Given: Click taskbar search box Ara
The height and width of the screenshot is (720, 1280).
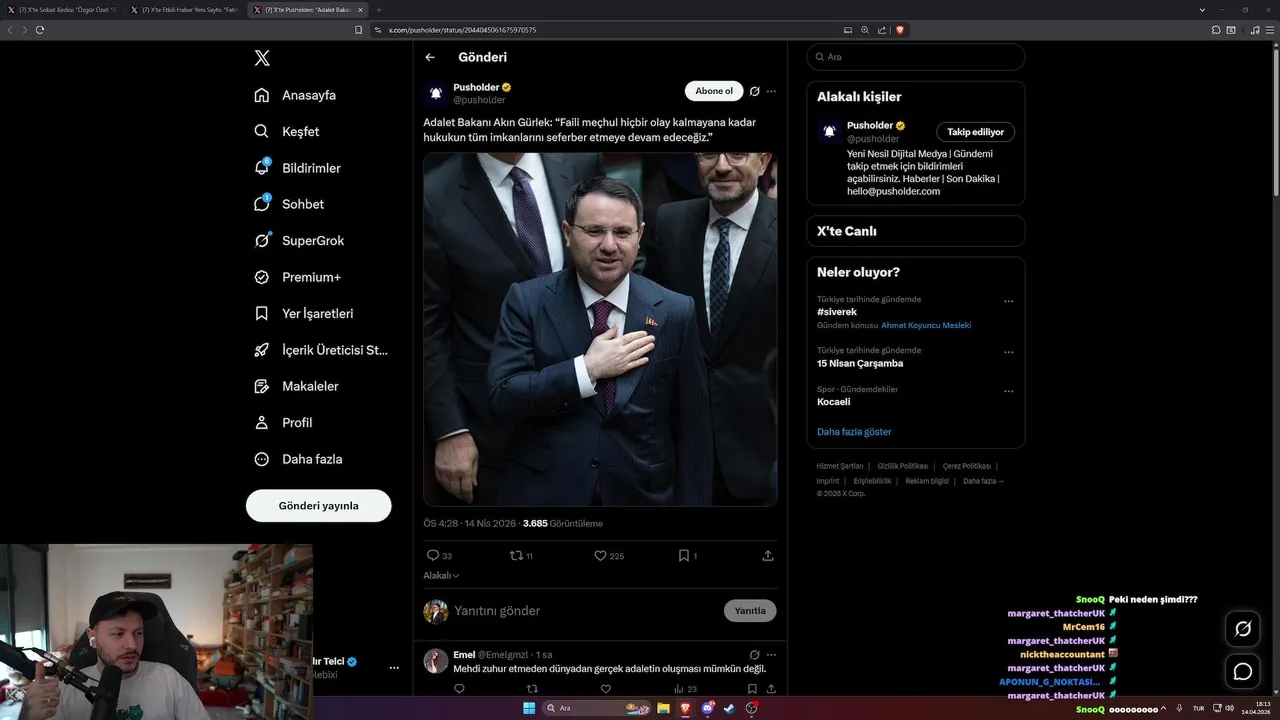Looking at the screenshot, I should click(x=597, y=708).
